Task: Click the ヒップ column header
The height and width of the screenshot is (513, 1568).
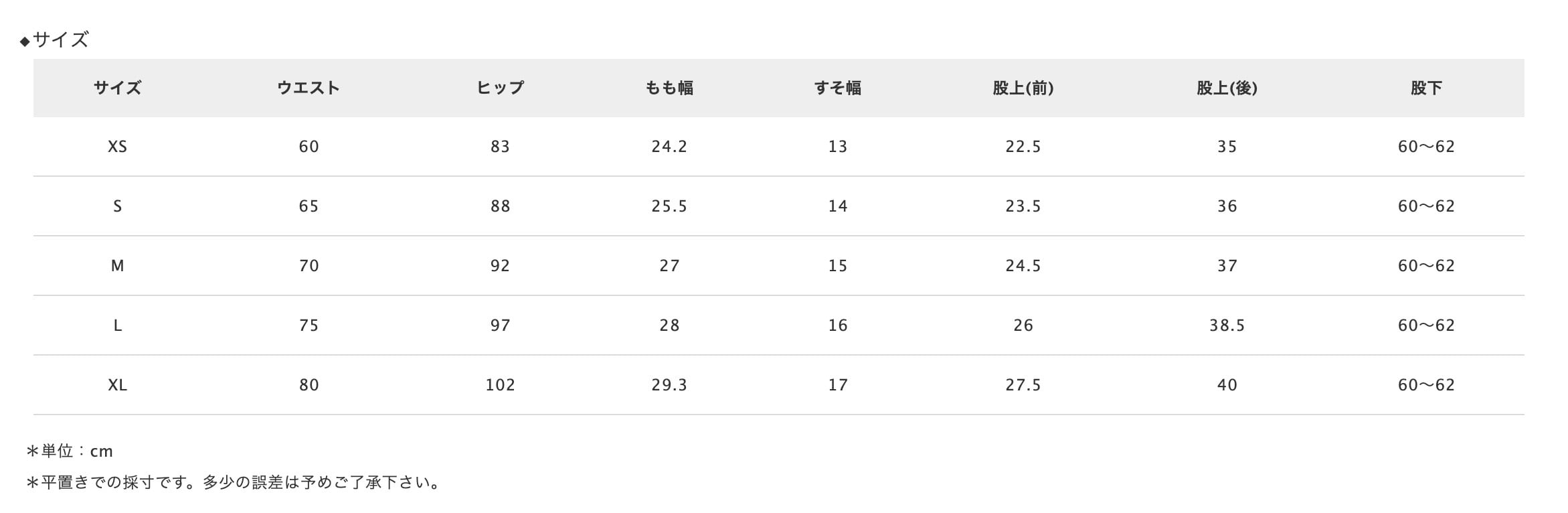Action: [500, 88]
